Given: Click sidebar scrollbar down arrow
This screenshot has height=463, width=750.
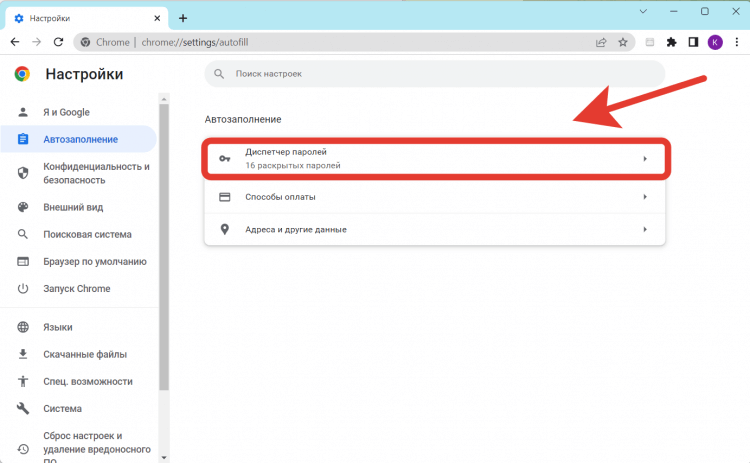Looking at the screenshot, I should tap(164, 458).
